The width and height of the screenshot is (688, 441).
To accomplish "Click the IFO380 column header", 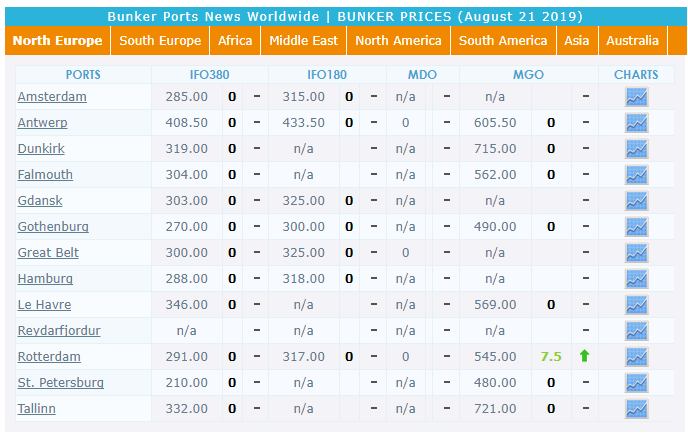I will click(209, 75).
